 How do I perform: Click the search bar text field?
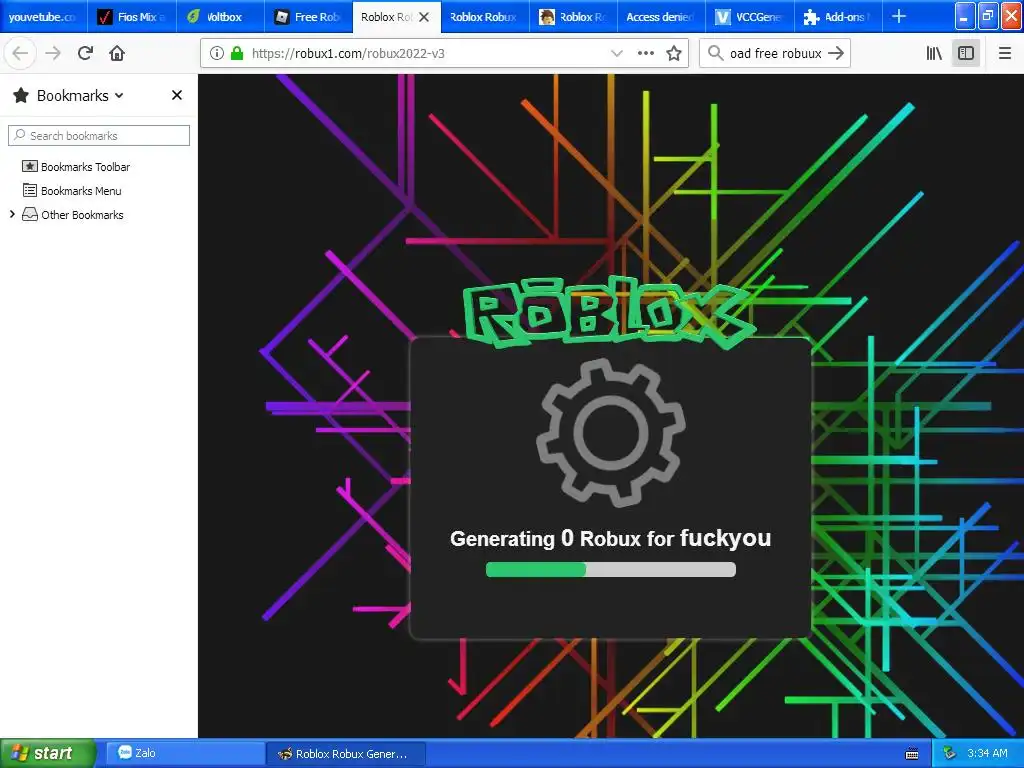tap(775, 54)
